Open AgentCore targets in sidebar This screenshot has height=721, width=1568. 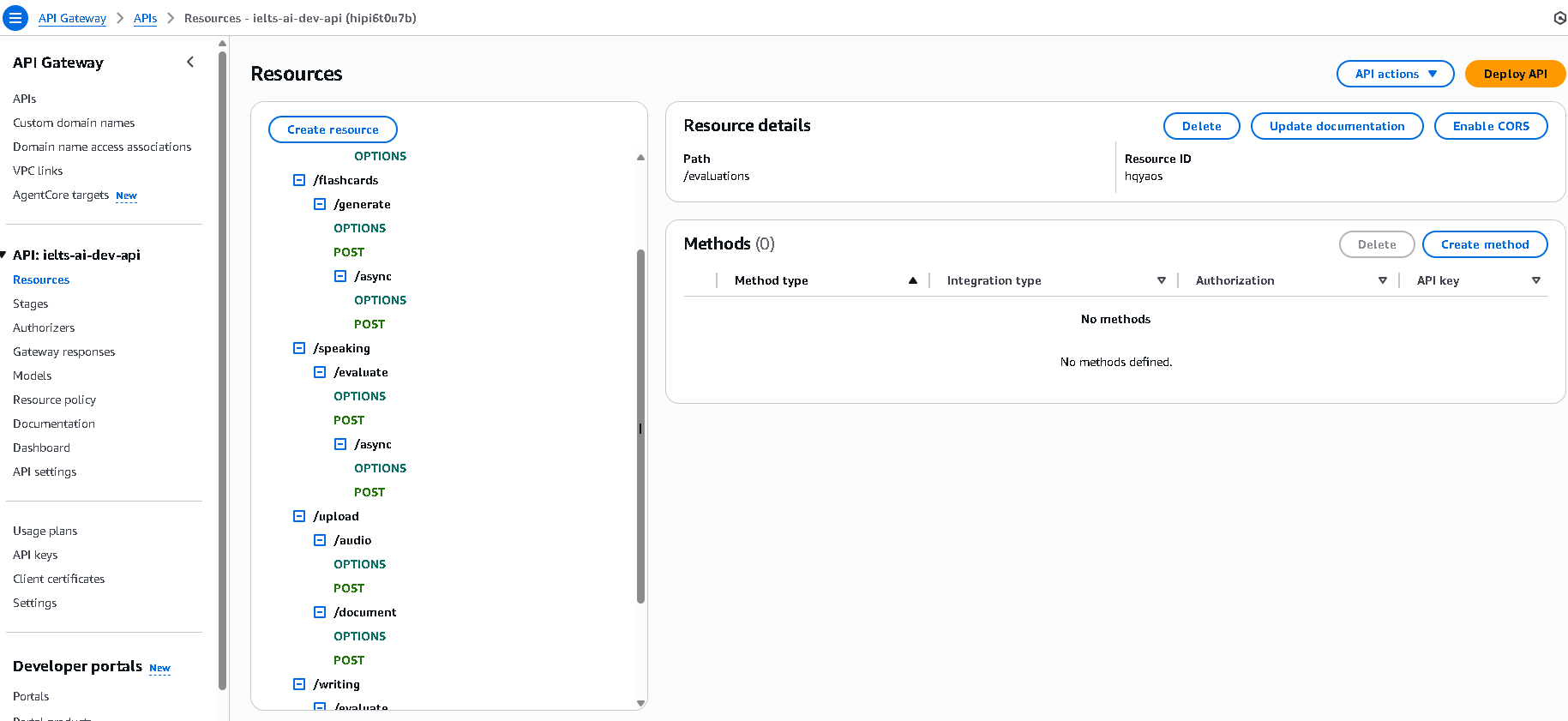(x=61, y=195)
